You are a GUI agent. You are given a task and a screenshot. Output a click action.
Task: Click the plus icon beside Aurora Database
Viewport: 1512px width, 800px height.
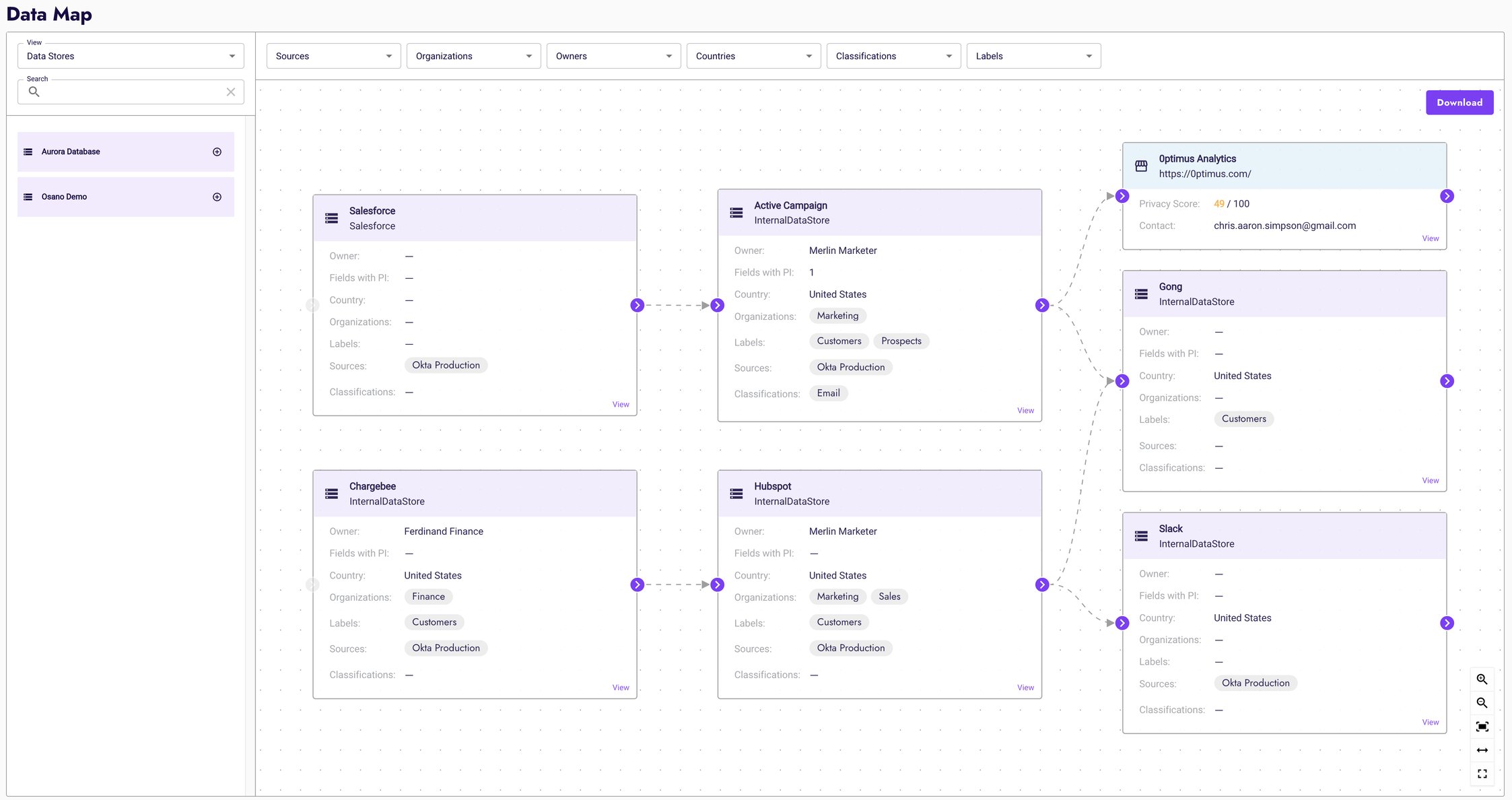(217, 152)
